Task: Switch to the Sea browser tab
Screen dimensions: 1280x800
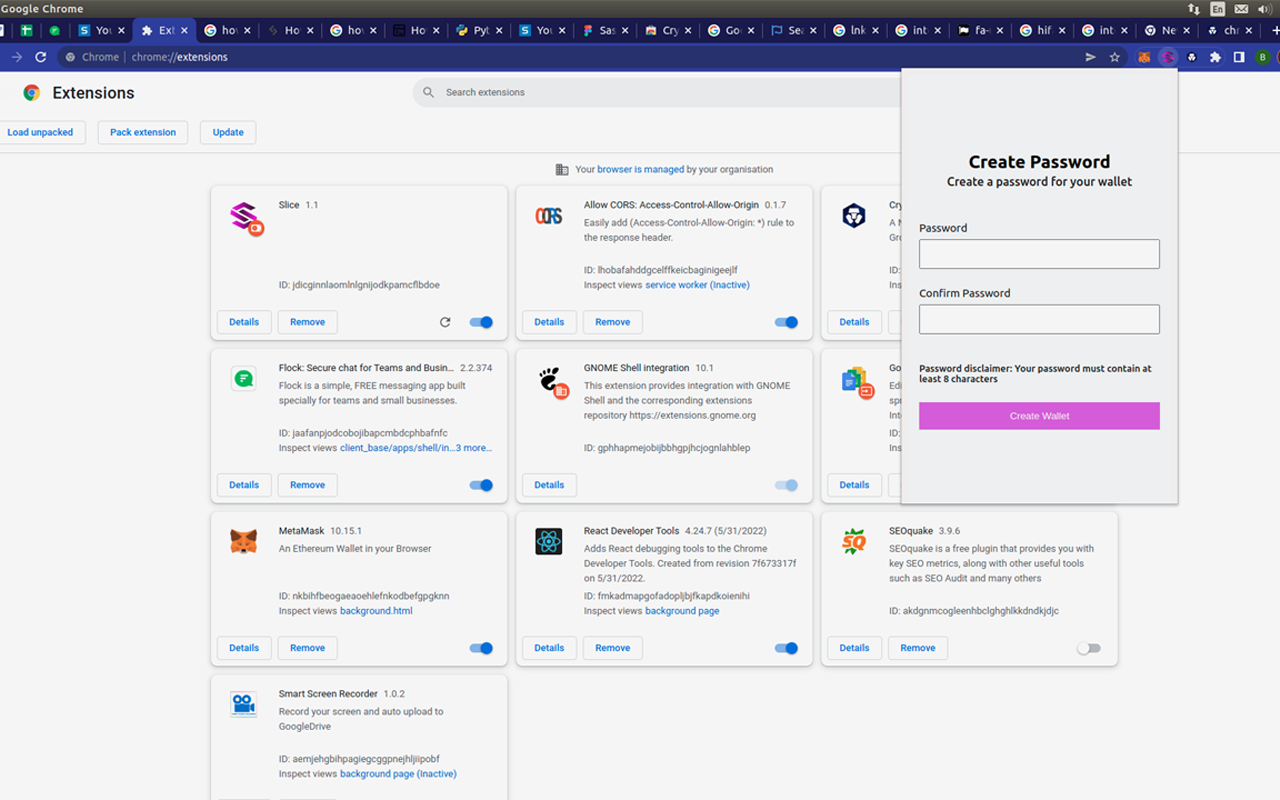Action: [793, 30]
